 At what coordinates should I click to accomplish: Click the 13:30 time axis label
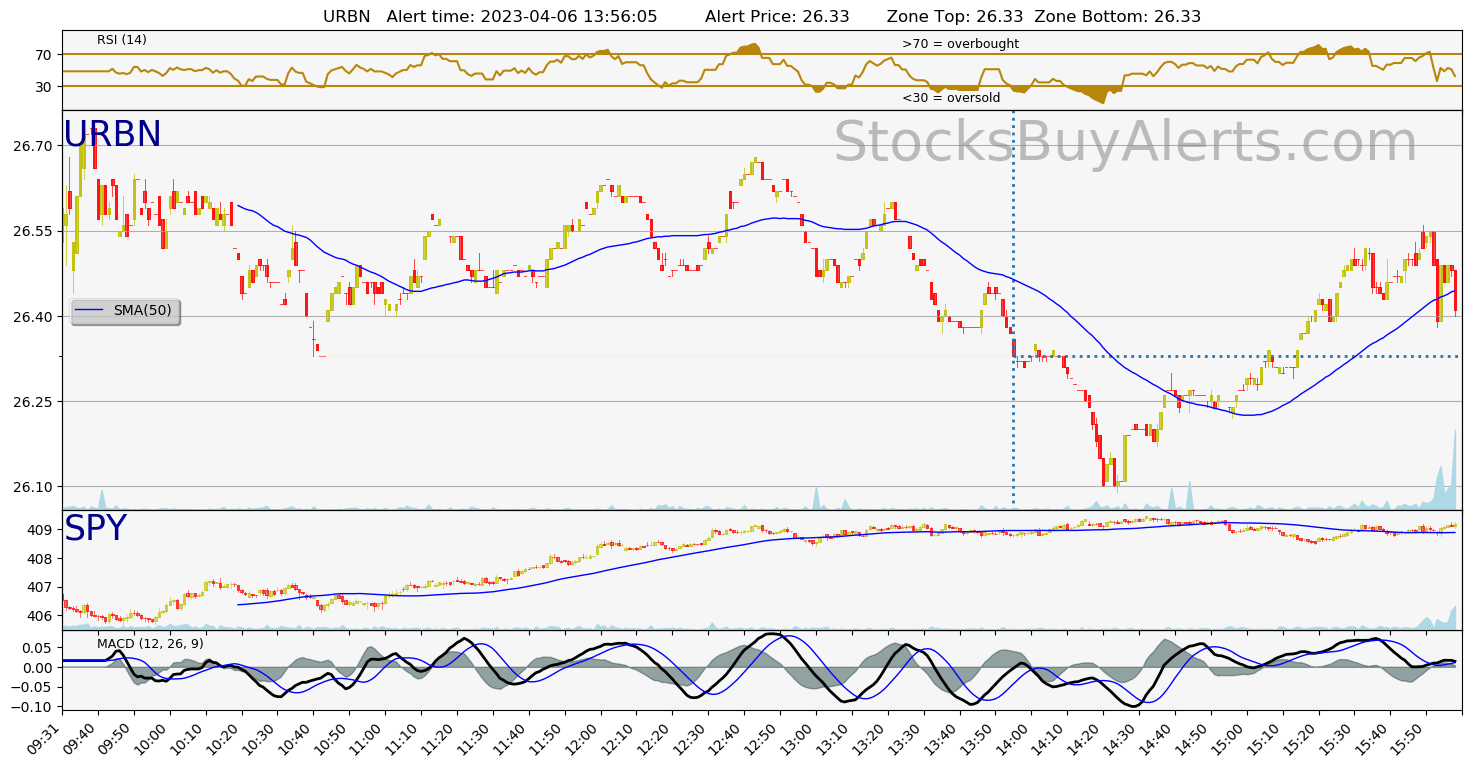point(905,742)
